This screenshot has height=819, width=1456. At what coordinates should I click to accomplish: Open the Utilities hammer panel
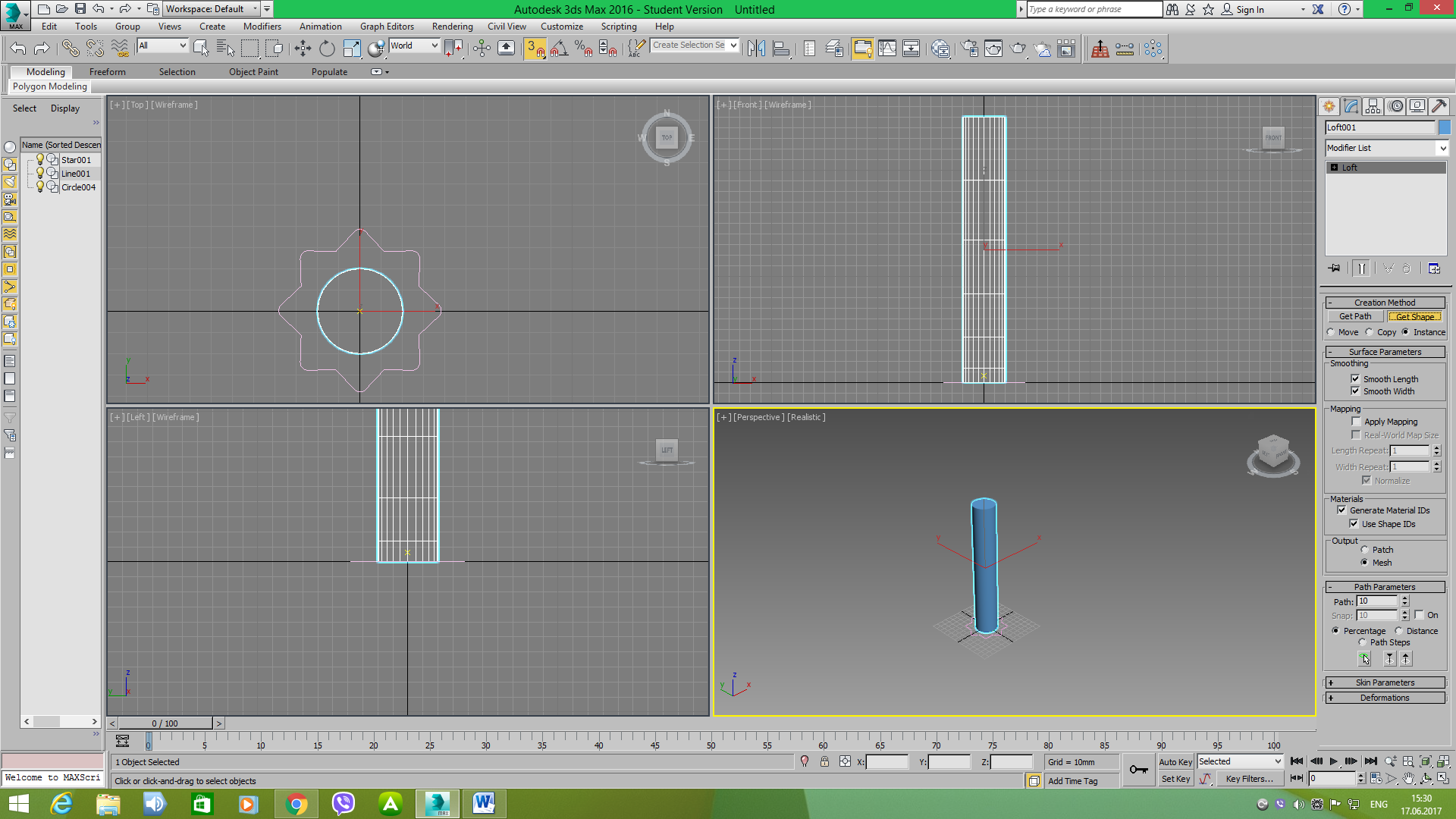pos(1439,106)
